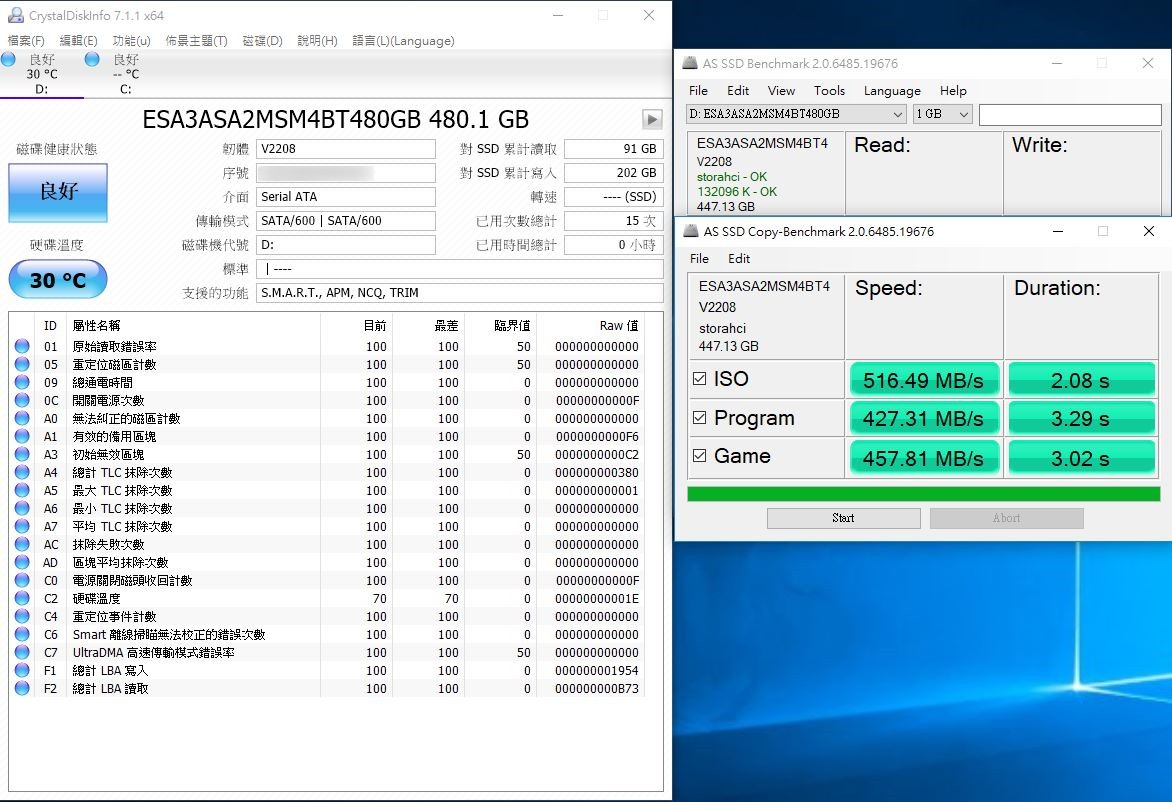The height and width of the screenshot is (802, 1172).
Task: Open the 1 GB test size dropdown
Action: click(942, 114)
